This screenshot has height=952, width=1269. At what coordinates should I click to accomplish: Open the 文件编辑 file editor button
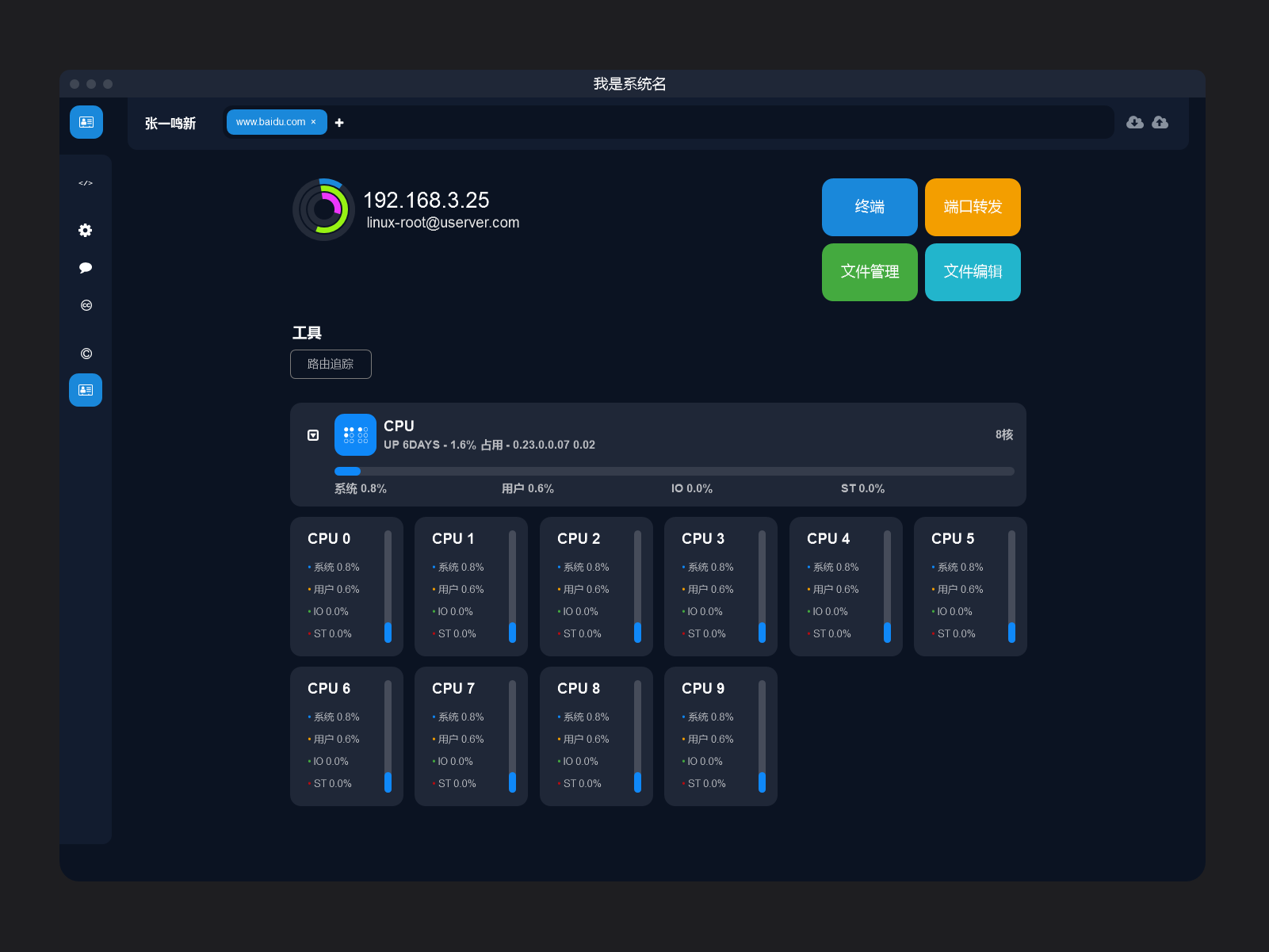click(973, 272)
